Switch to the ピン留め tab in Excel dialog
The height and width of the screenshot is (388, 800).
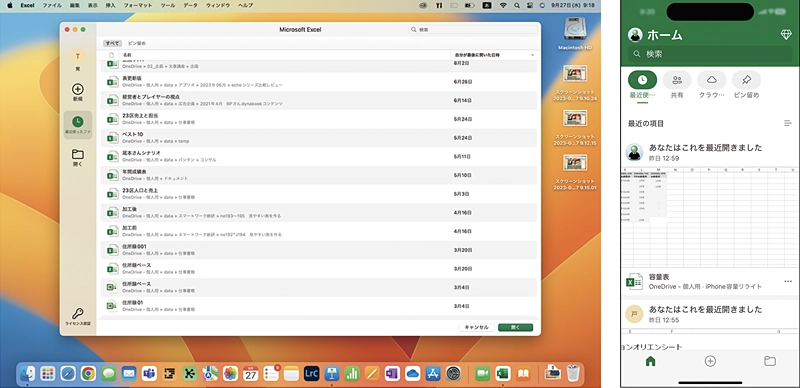137,43
